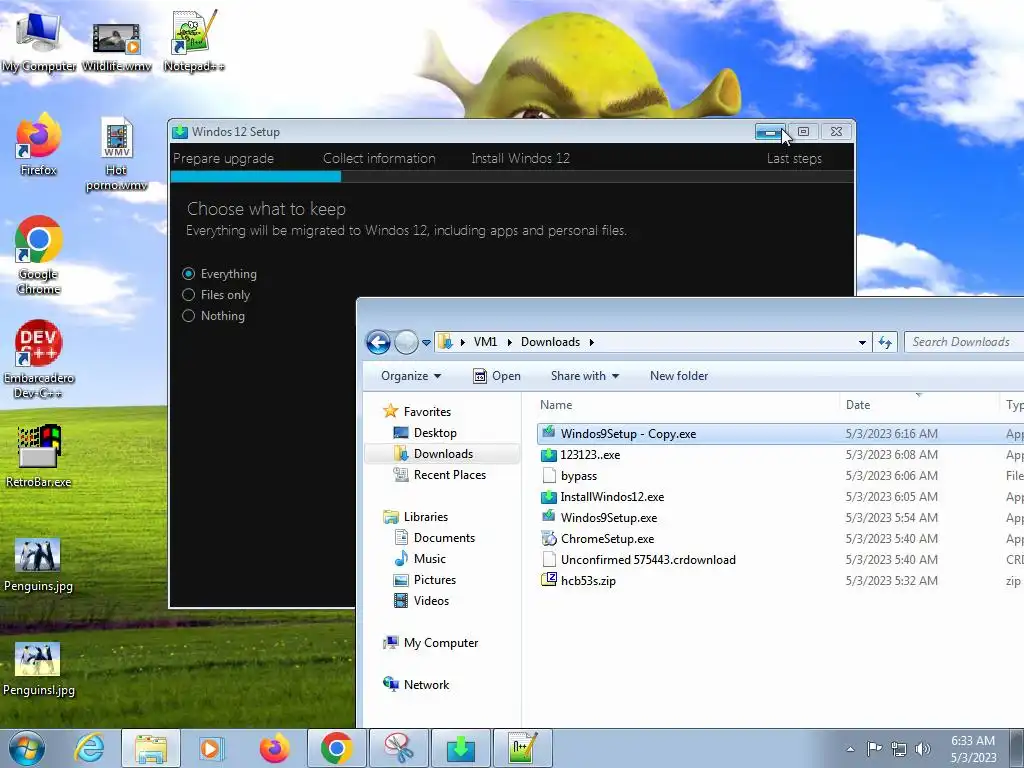Screen dimensions: 1024x768
Task: Select the 123123..exe file icon
Action: coord(549,455)
